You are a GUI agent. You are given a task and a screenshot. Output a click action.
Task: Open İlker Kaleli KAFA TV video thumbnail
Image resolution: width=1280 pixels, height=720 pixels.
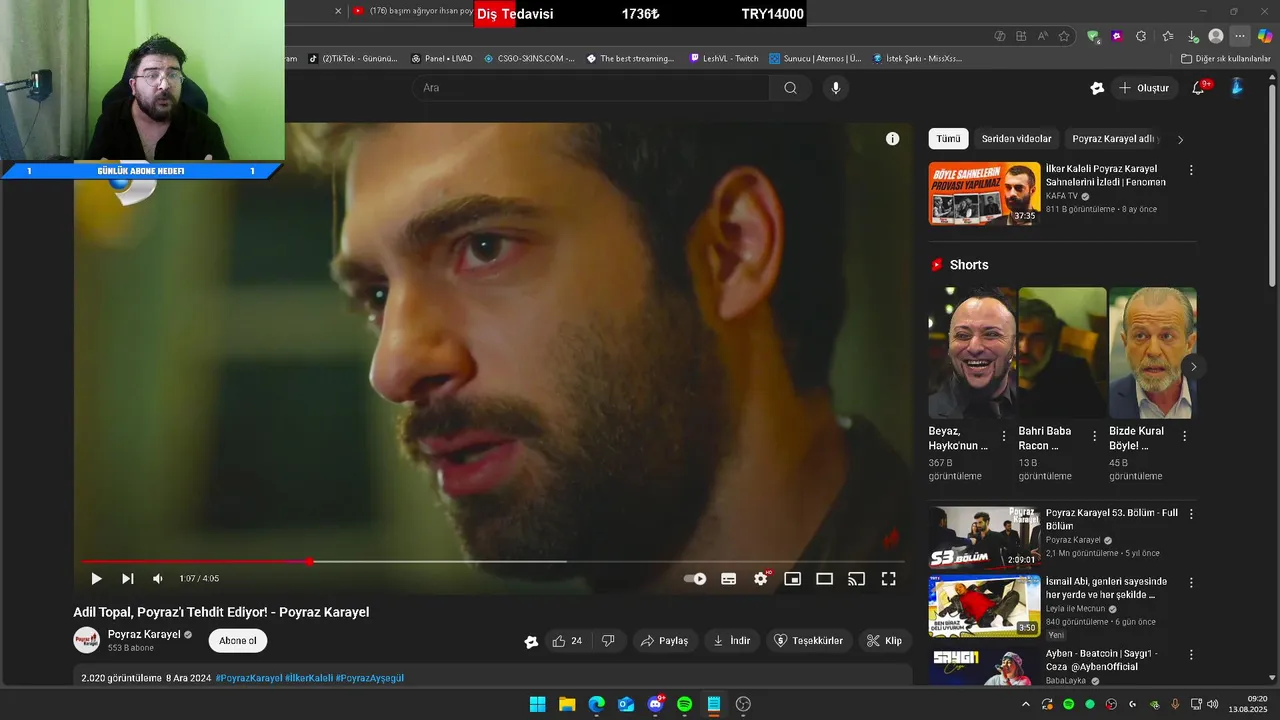[x=984, y=194]
